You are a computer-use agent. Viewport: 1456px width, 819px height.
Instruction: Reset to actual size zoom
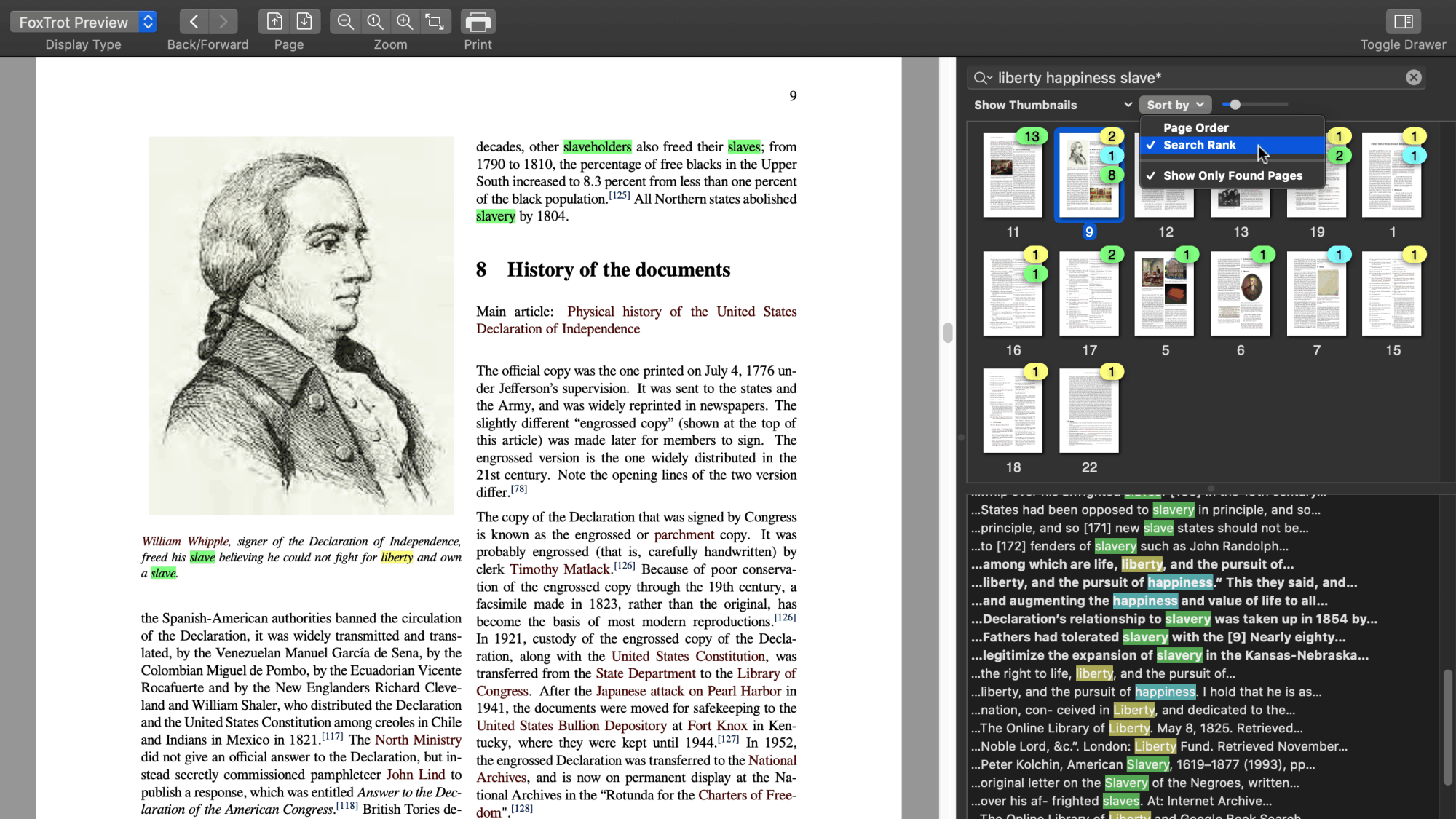point(376,22)
